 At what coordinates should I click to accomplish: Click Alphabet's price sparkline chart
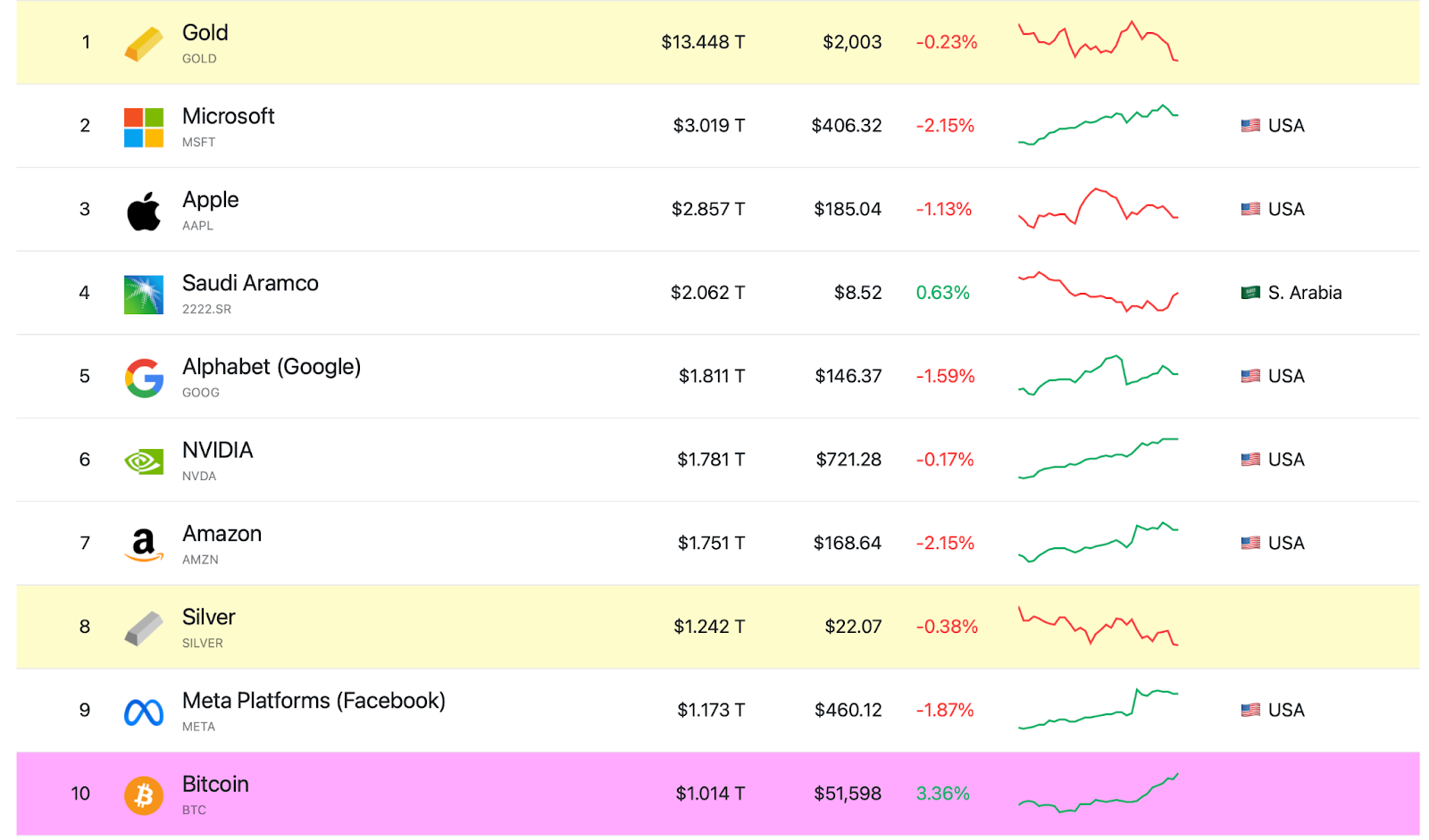click(x=1099, y=375)
